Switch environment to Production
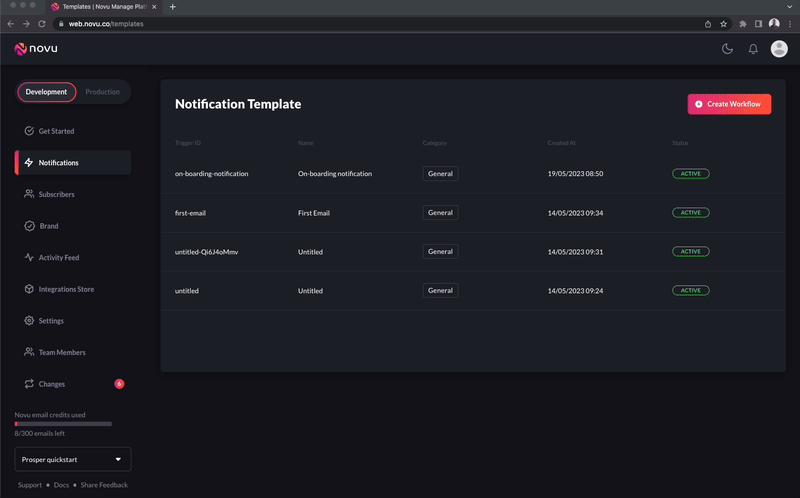 103,92
